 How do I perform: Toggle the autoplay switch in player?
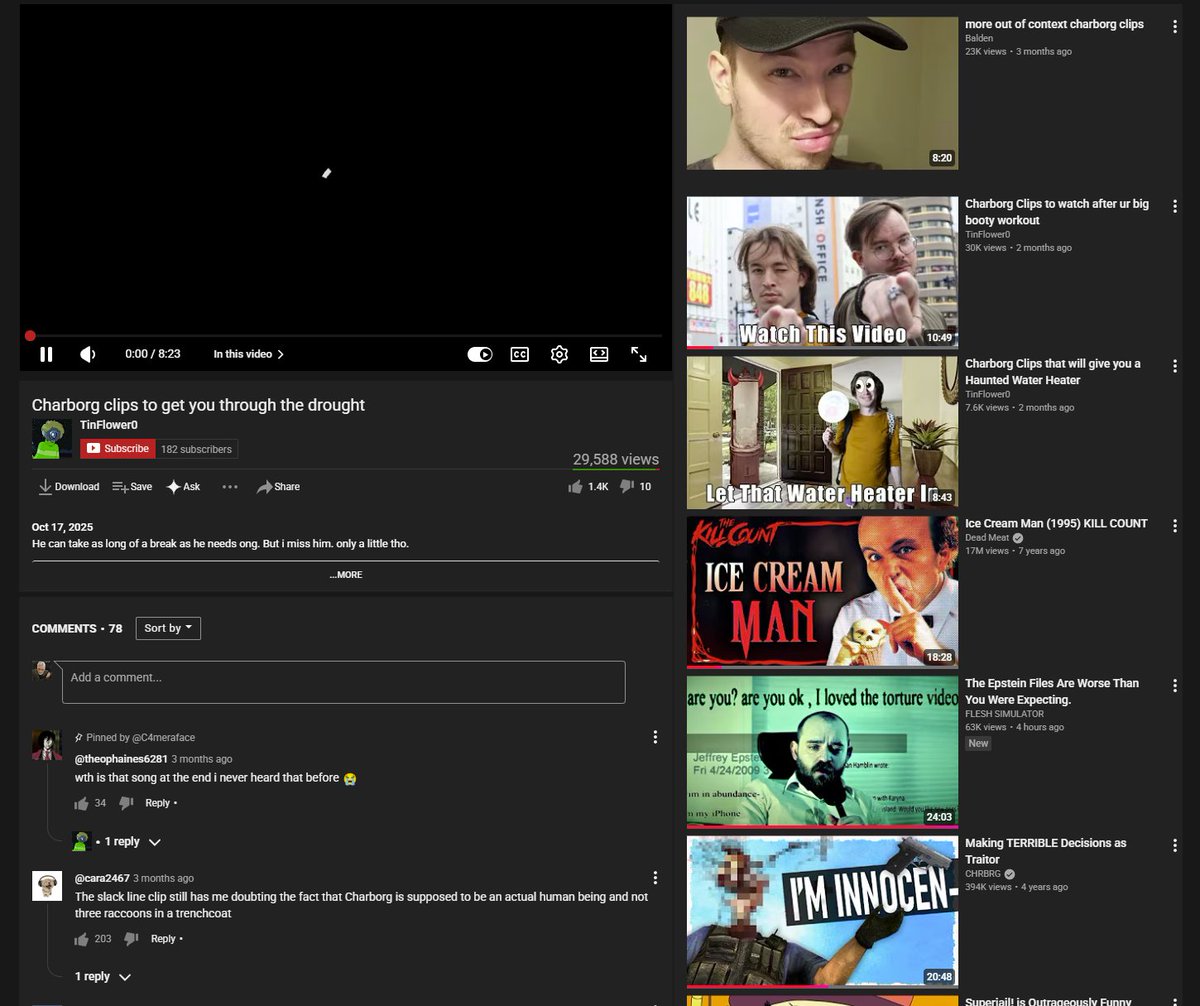point(480,354)
